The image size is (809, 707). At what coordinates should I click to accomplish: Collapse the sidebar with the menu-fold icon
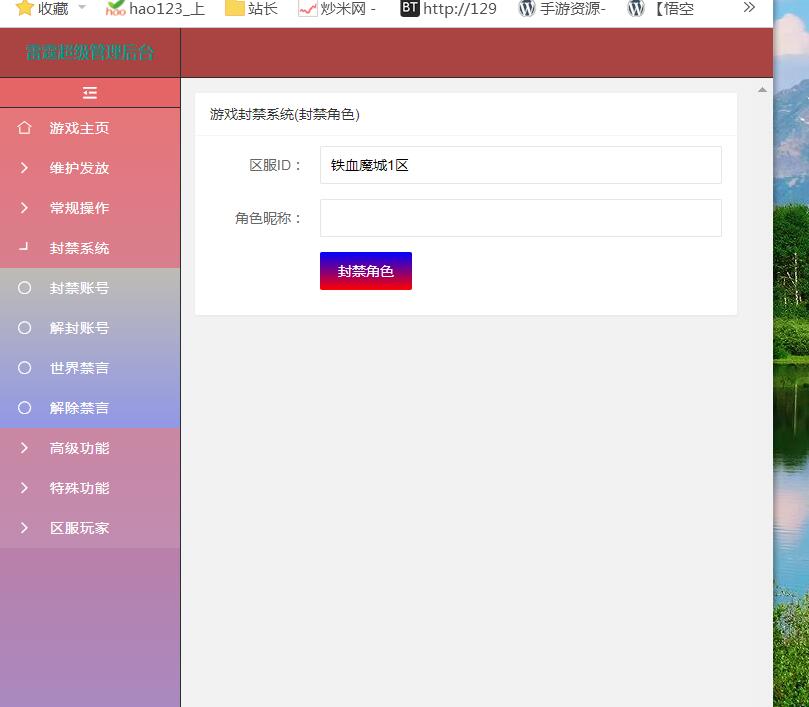click(90, 93)
